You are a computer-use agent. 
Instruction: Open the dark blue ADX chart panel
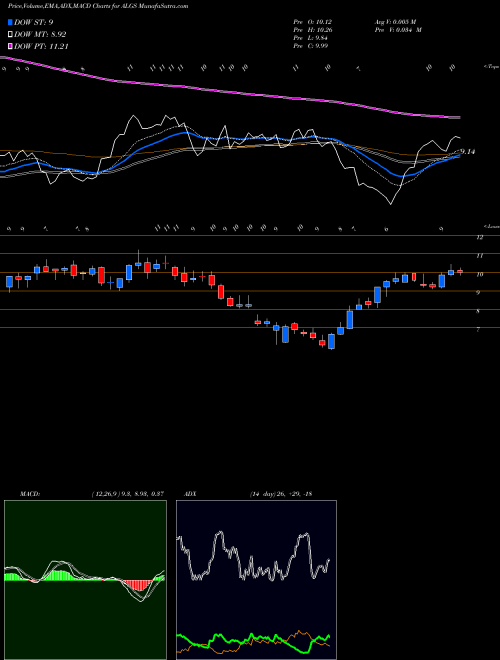[256, 580]
